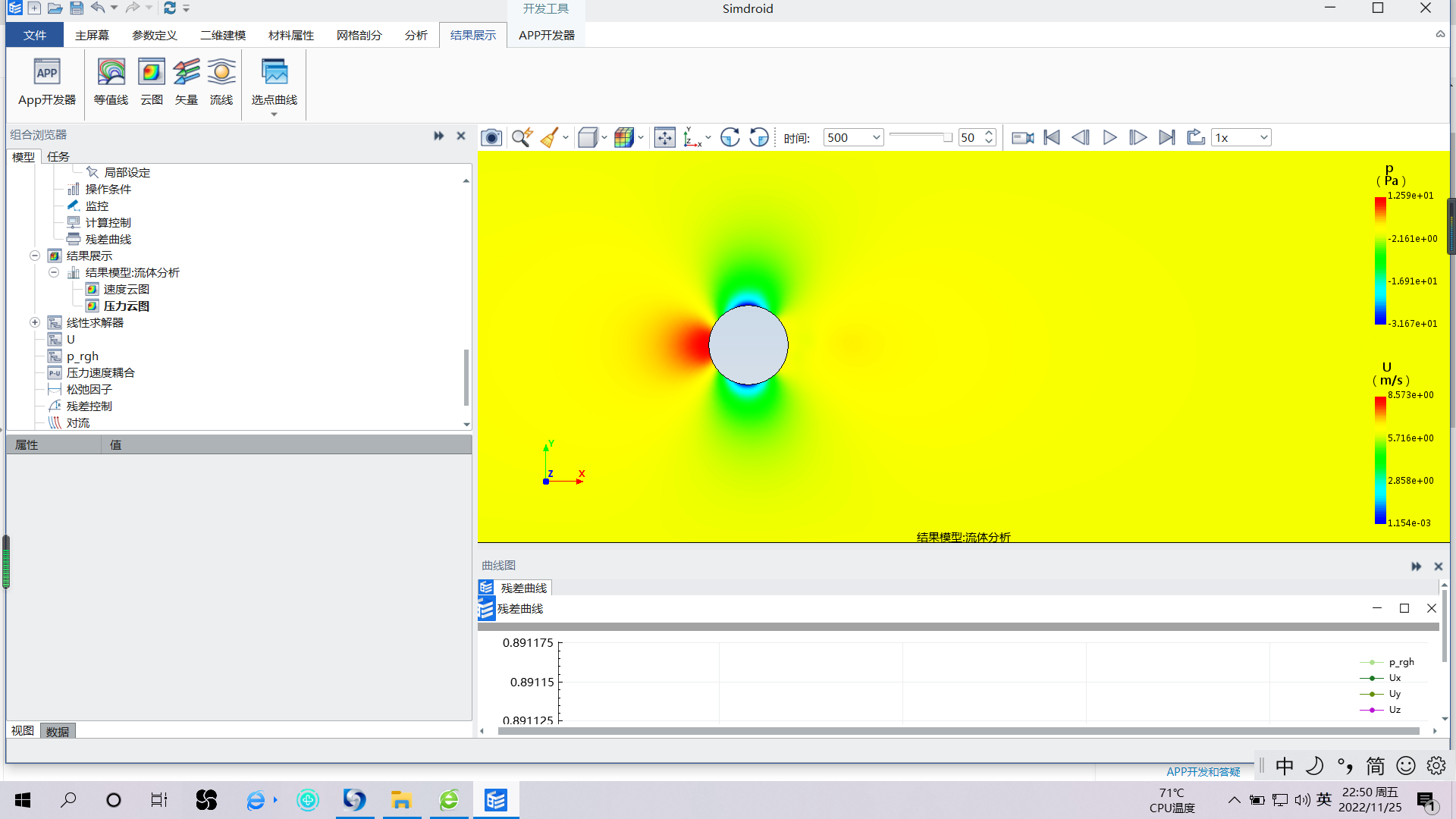This screenshot has height=819, width=1456.
Task: Select the 云图 cloud map tool
Action: (x=152, y=83)
